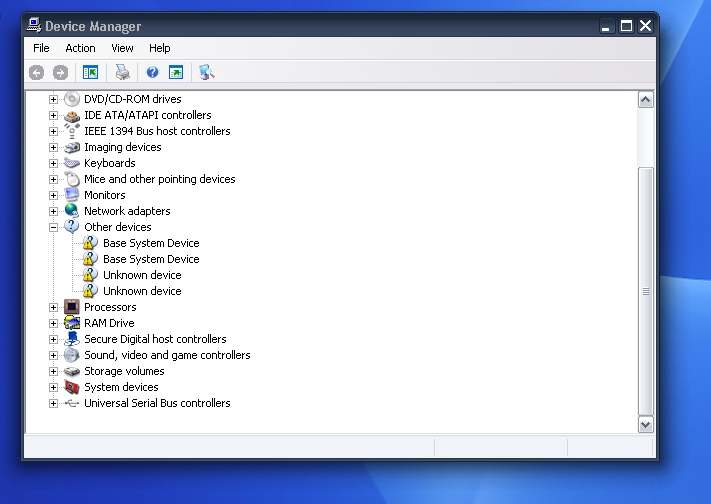Screen dimensions: 711x504
Task: Click the Secure Digital host controllers icon
Action: tap(72, 339)
